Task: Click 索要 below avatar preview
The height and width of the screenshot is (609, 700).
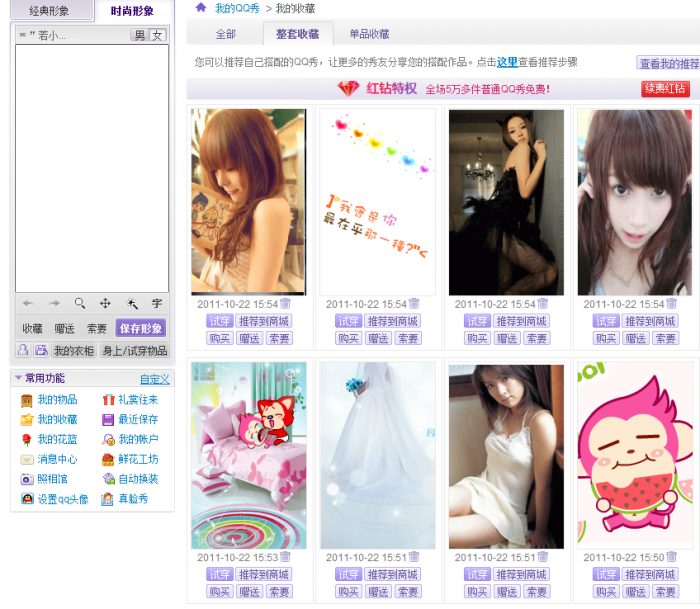Action: pos(96,329)
